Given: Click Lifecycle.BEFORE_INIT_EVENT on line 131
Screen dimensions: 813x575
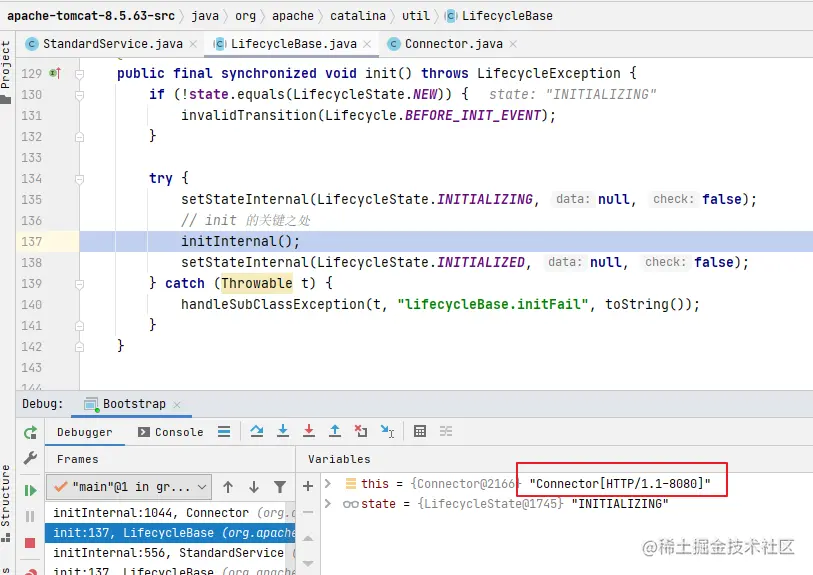Looking at the screenshot, I should tap(433, 116).
